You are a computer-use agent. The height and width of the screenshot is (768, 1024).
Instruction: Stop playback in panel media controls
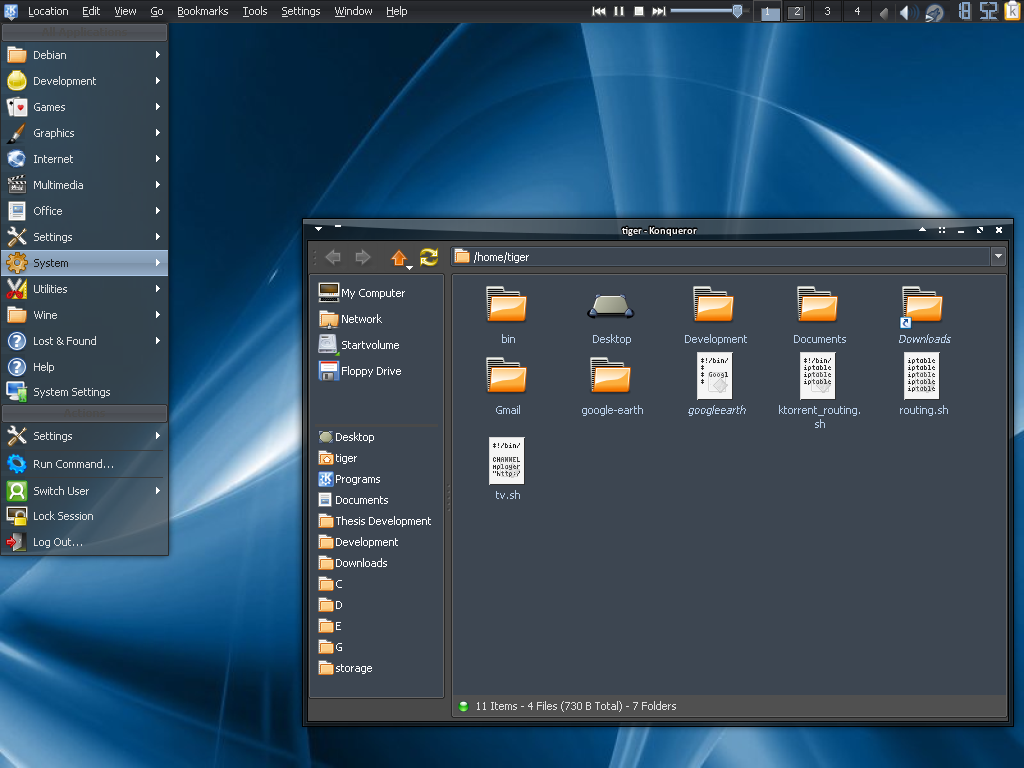click(x=639, y=11)
